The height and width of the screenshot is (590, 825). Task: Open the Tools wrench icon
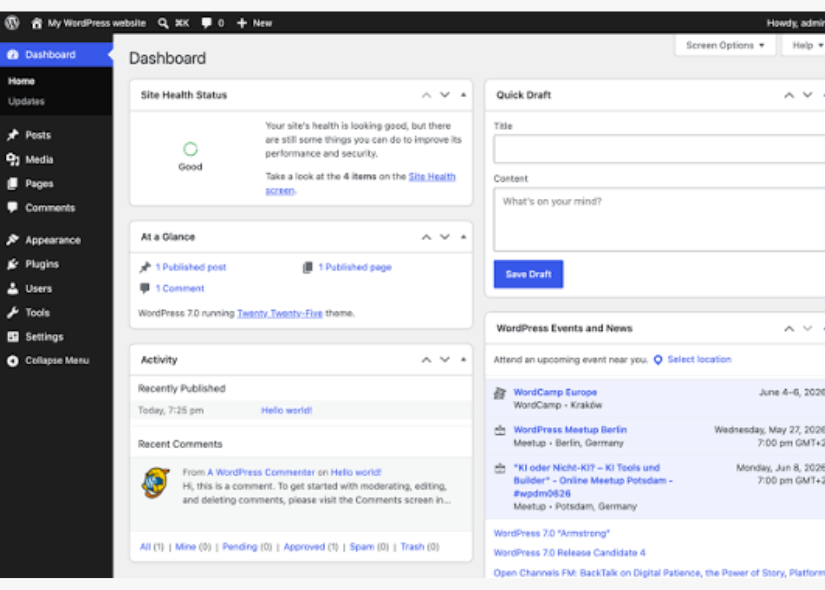click(13, 313)
